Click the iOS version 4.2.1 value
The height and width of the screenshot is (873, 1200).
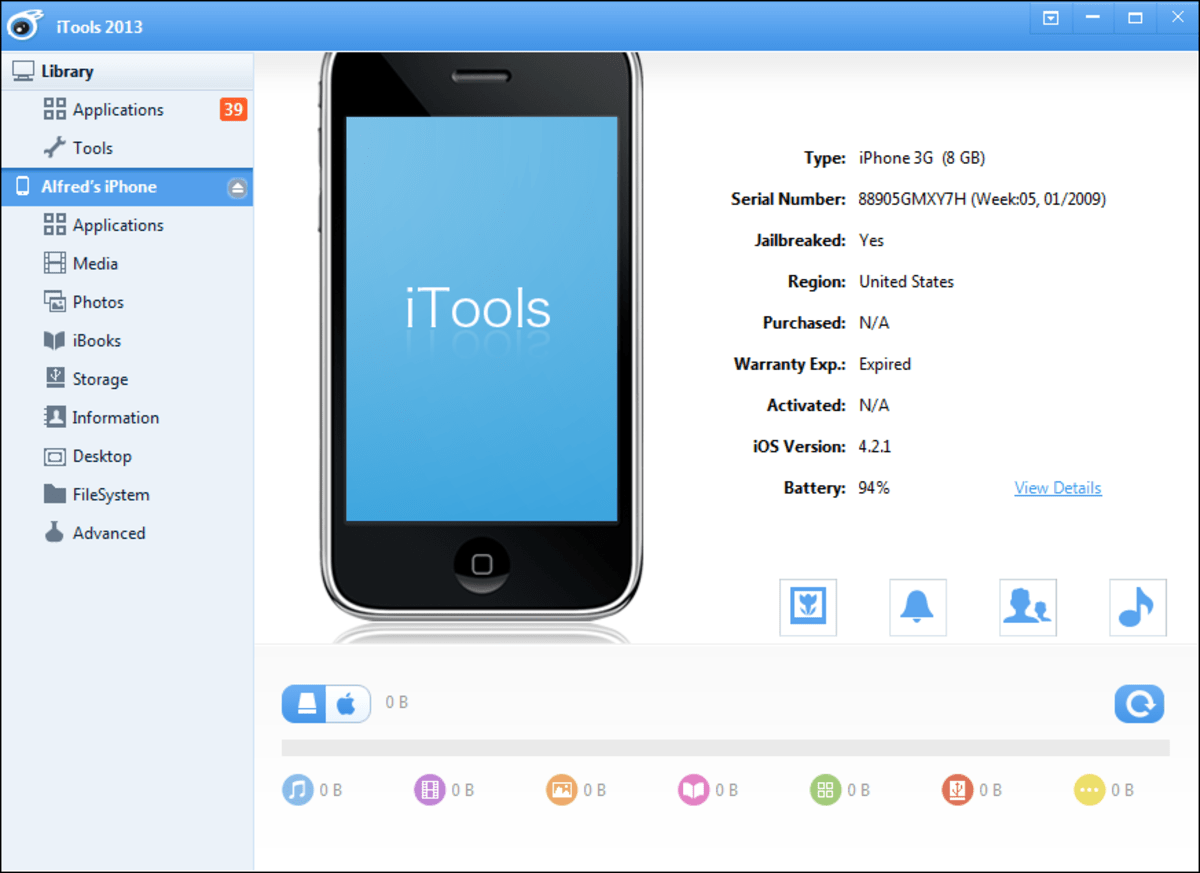(x=875, y=447)
